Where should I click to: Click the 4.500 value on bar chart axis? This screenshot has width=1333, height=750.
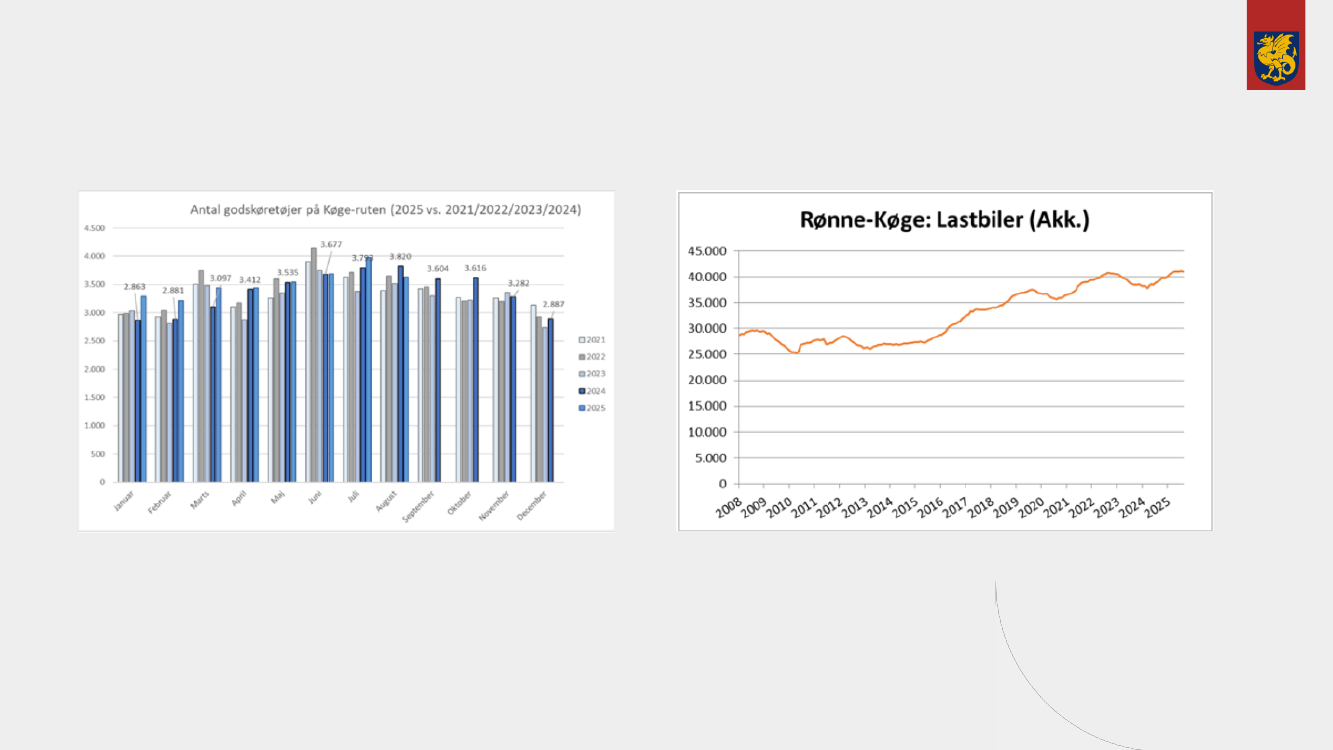click(x=94, y=228)
